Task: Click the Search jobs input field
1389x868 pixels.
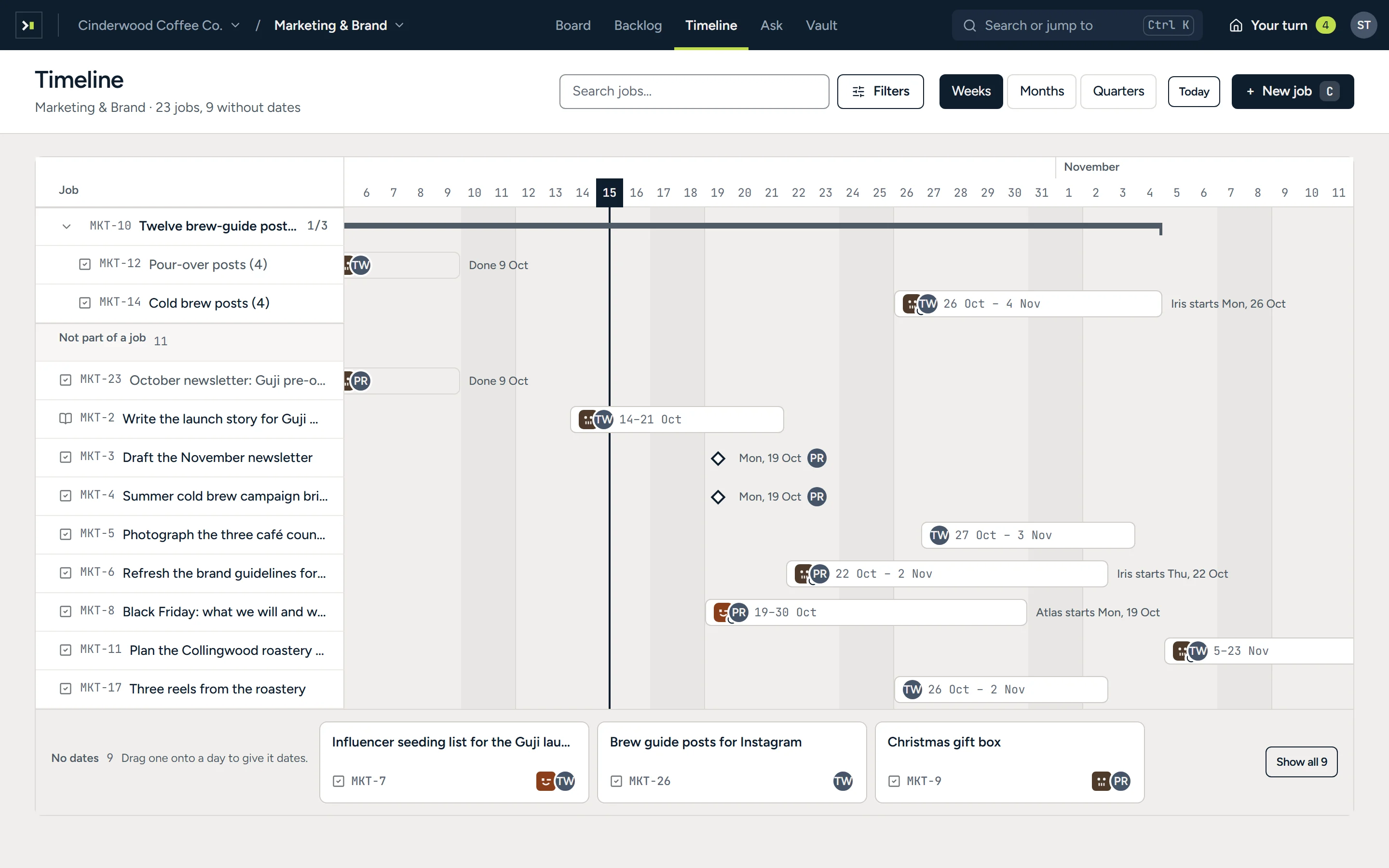Action: (694, 91)
